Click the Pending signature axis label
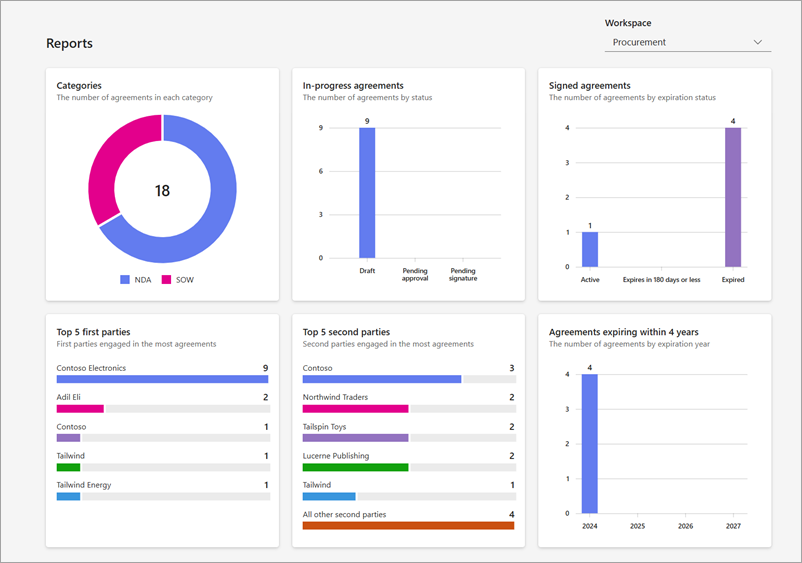The image size is (802, 563). tap(463, 275)
